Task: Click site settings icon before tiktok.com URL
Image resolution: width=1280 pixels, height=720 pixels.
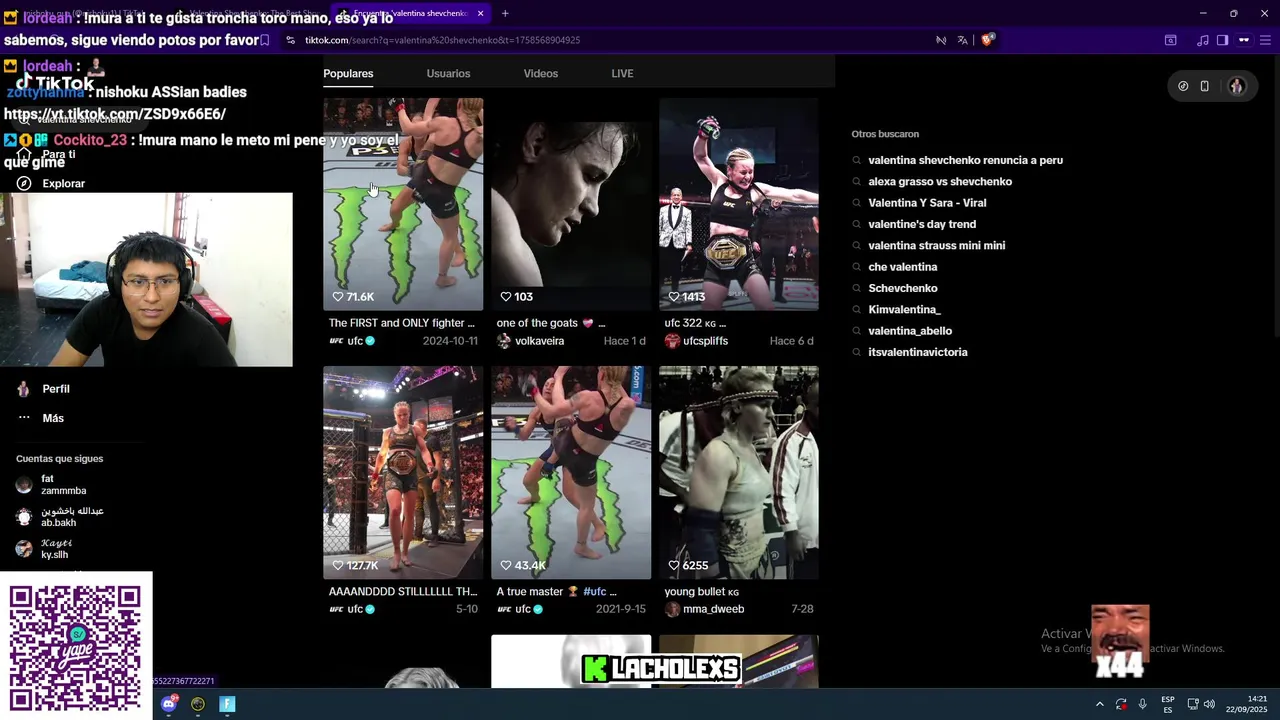Action: 290,40
